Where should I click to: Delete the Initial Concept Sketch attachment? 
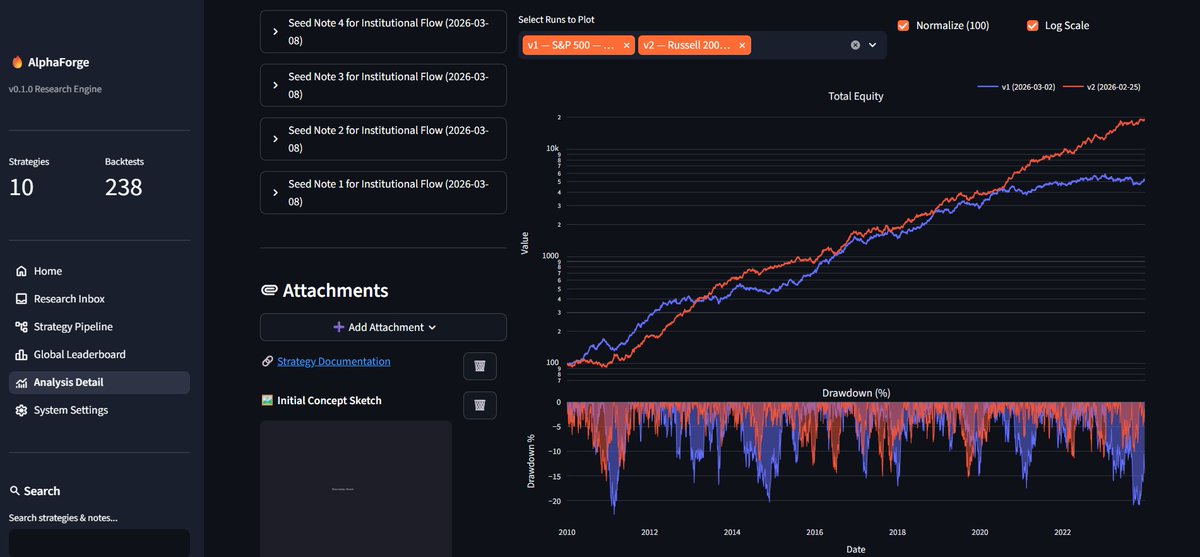tap(480, 405)
